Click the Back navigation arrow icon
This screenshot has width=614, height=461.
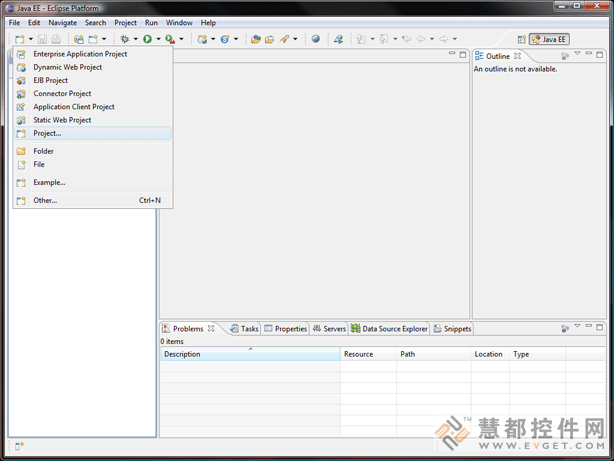tap(421, 39)
